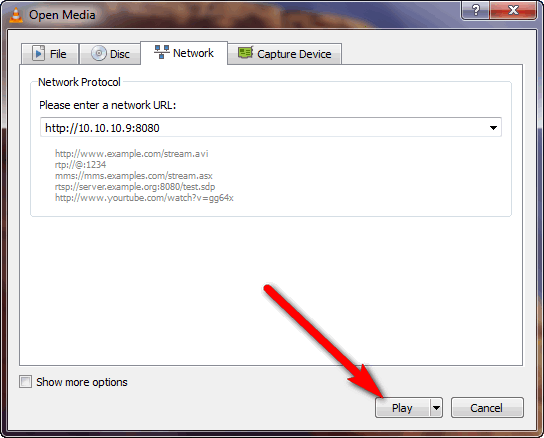Expand the network URL dropdown arrow

click(x=493, y=128)
